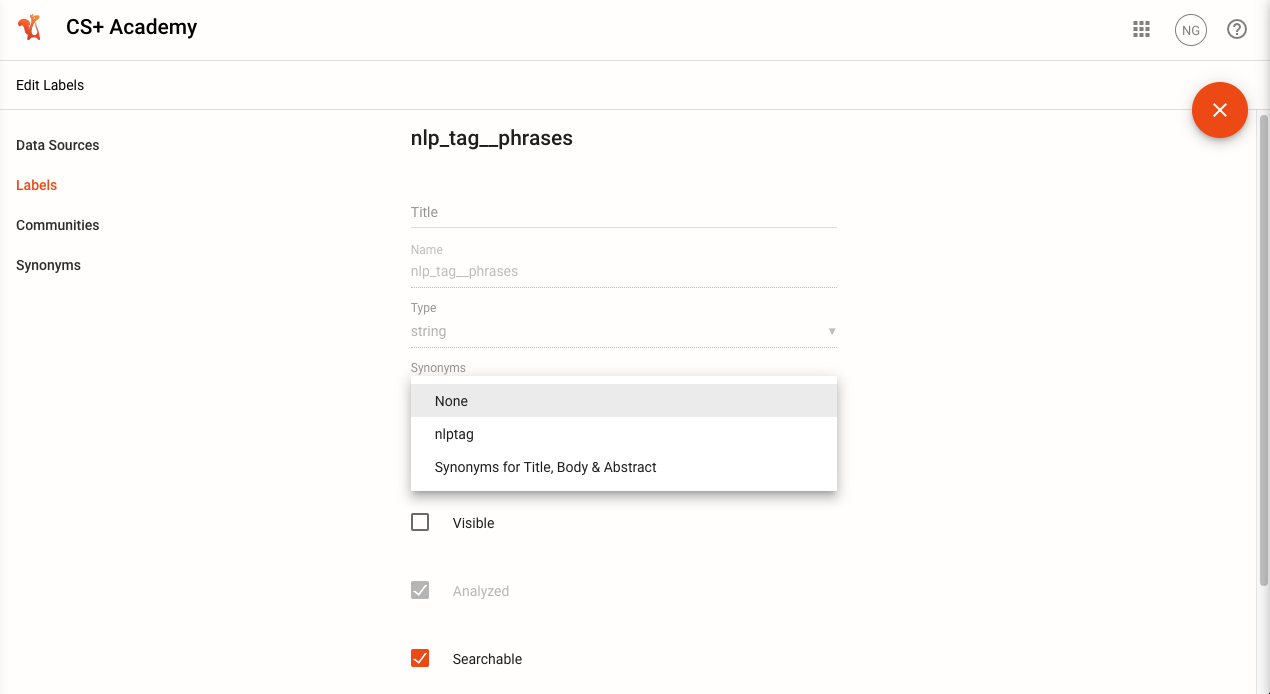This screenshot has width=1270, height=694.
Task: Go to Communities section
Action: 58,225
